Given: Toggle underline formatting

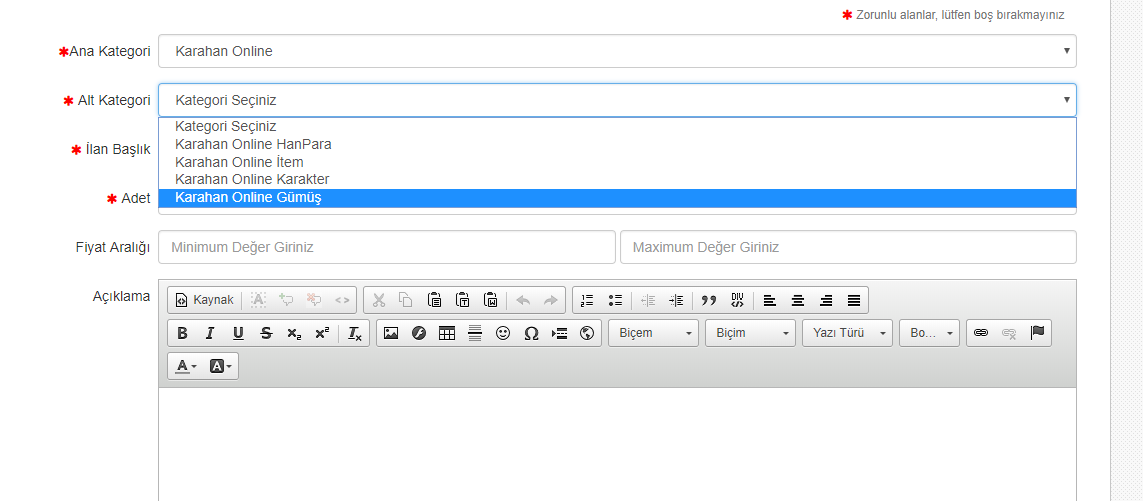Looking at the screenshot, I should 238,333.
